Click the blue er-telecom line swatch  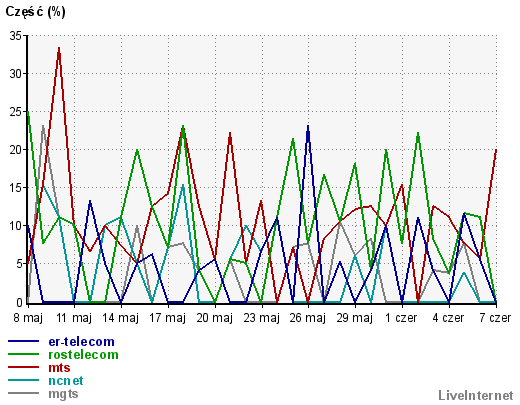23,341
